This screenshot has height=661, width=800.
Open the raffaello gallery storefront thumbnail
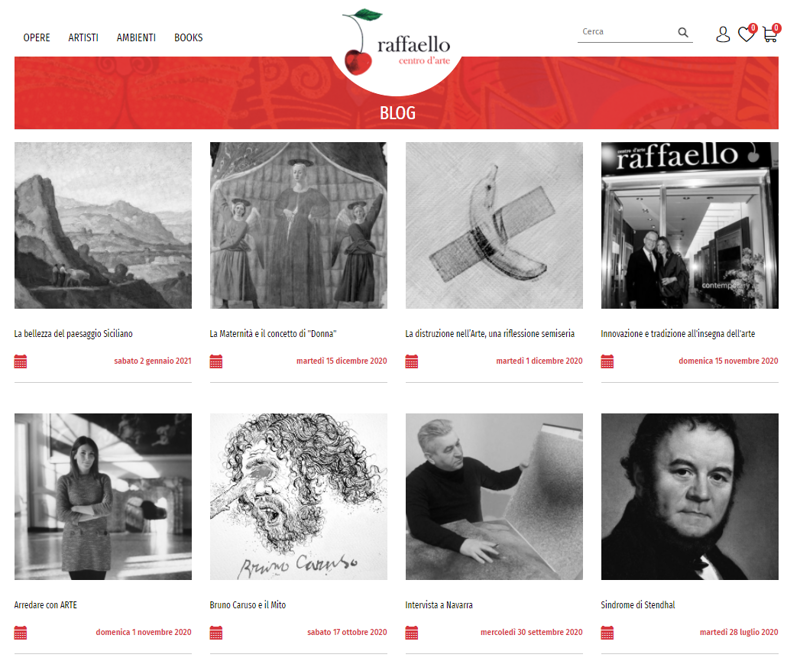tap(690, 225)
